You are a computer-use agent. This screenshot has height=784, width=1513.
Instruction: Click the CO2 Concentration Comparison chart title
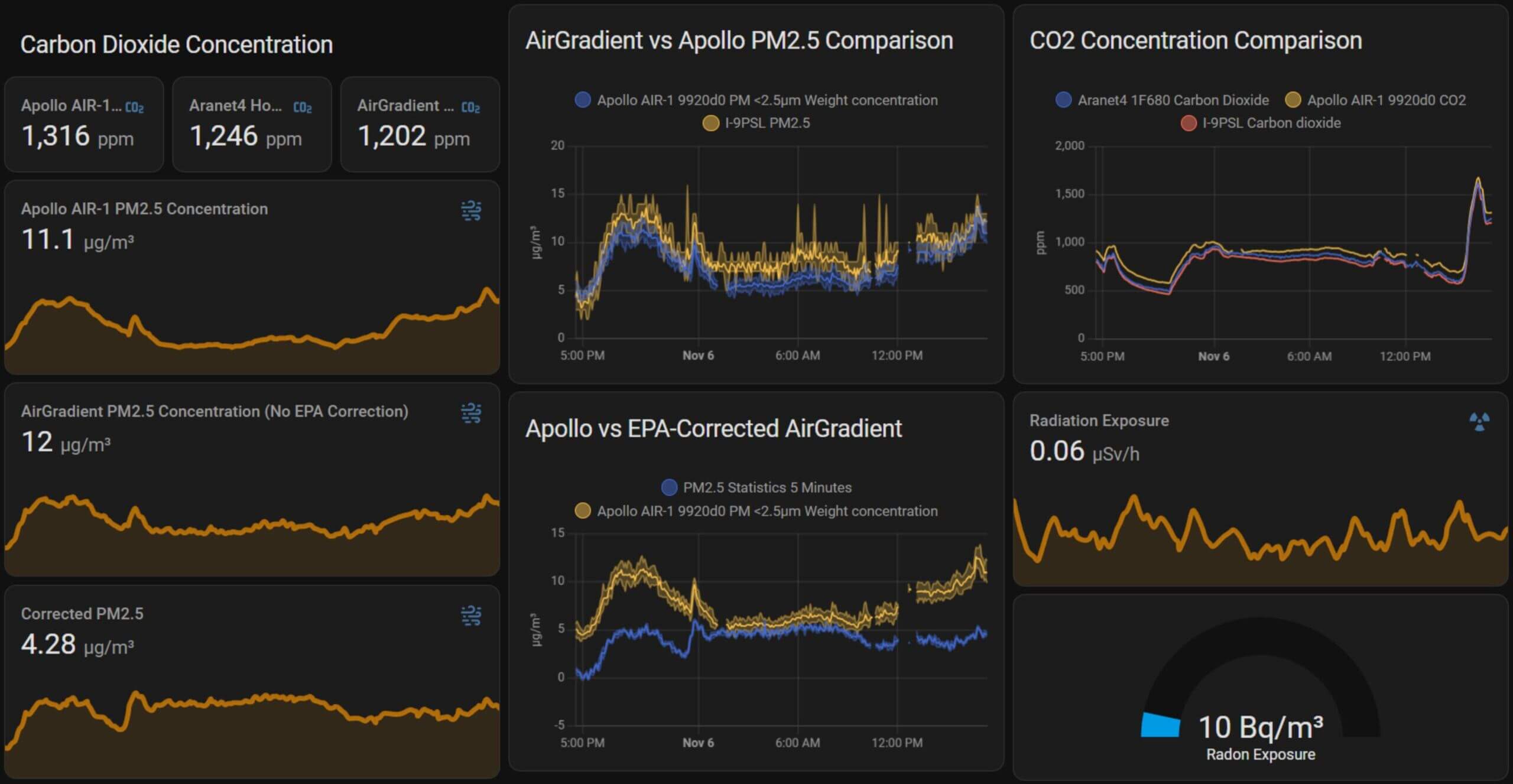(1197, 40)
